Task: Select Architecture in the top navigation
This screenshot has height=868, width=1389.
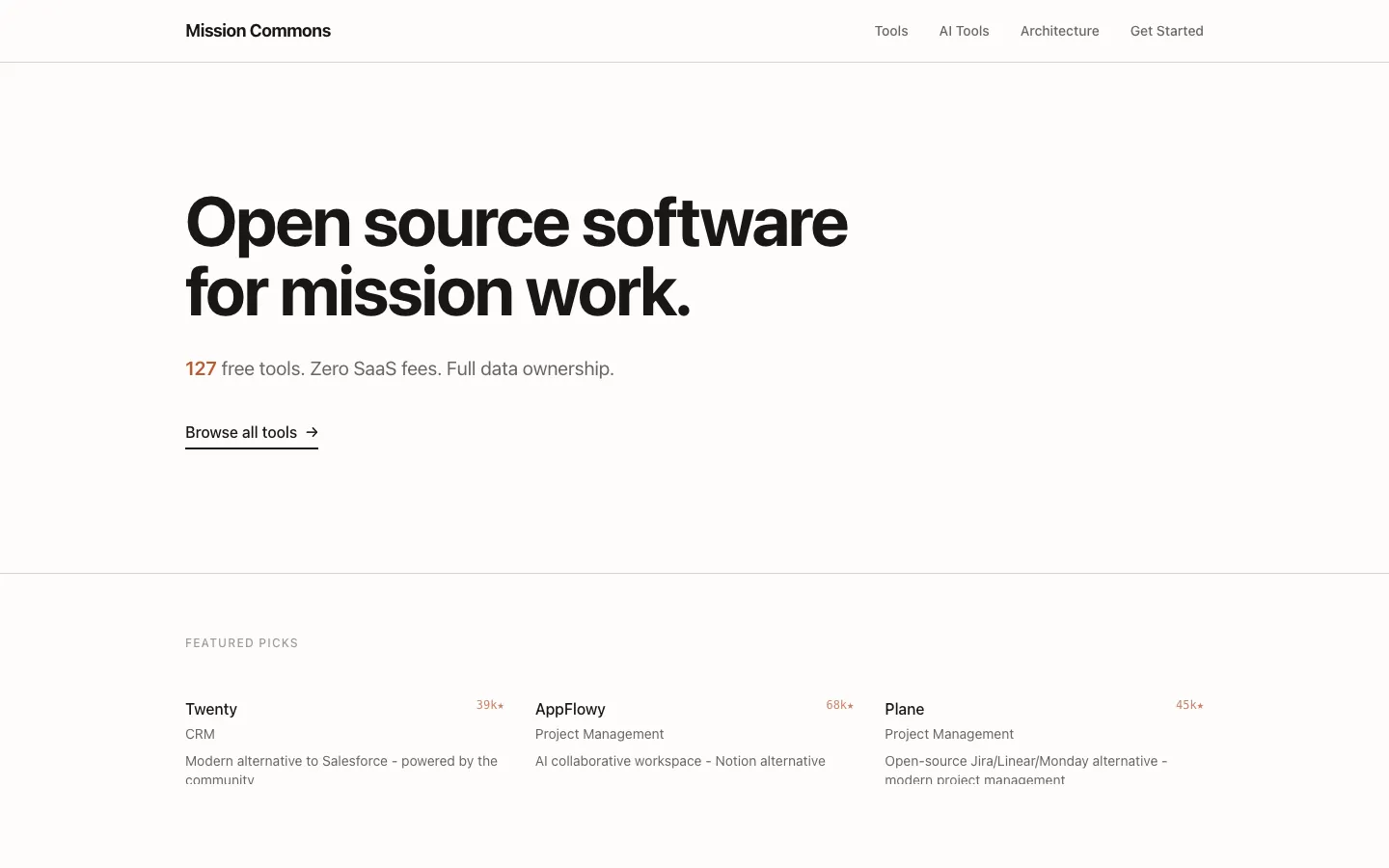Action: pyautogui.click(x=1059, y=31)
